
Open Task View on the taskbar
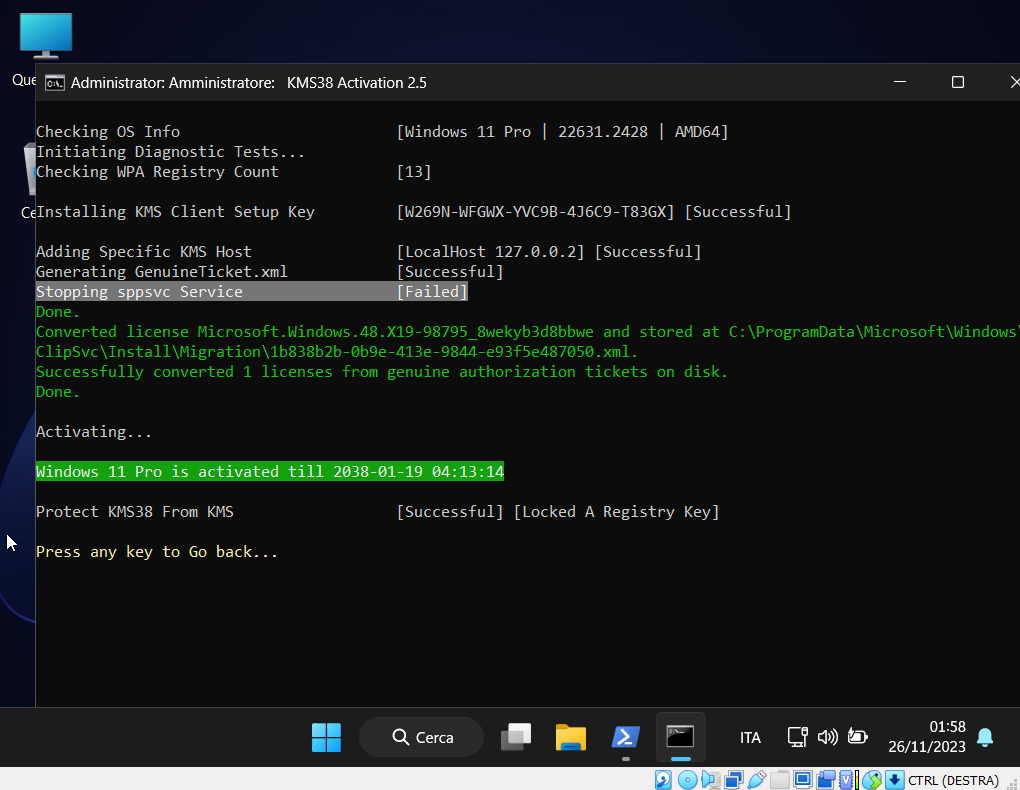click(x=516, y=737)
